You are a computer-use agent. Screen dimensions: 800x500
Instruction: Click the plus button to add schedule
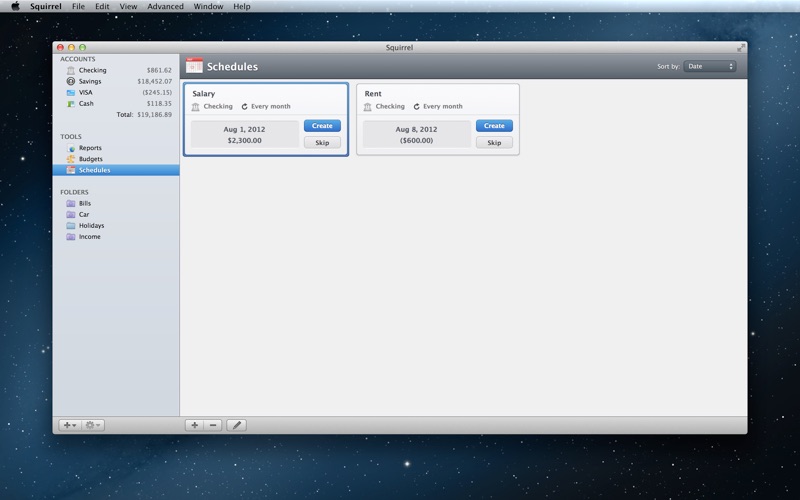(x=194, y=425)
